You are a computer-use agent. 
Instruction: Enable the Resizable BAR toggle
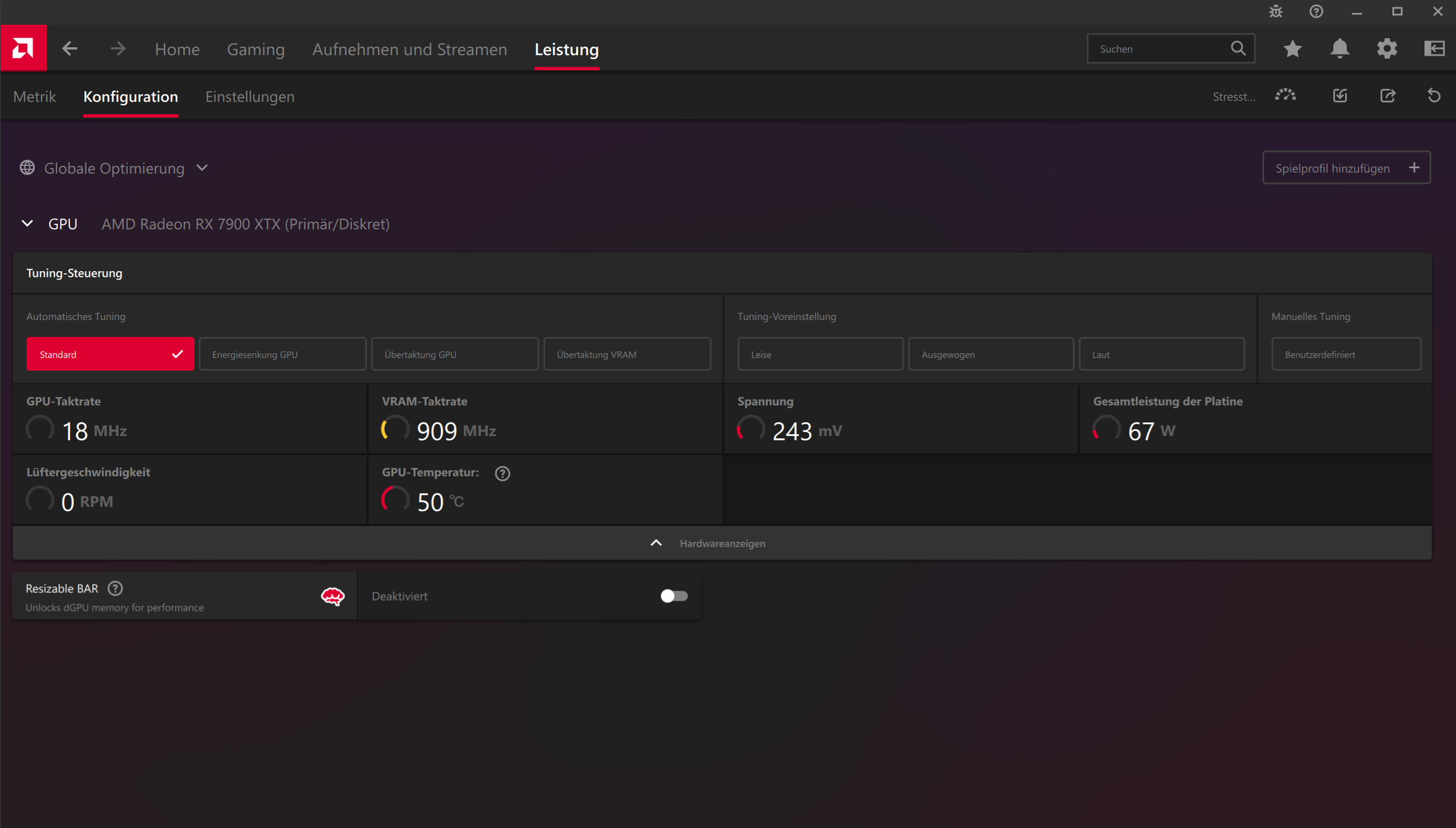(x=674, y=596)
